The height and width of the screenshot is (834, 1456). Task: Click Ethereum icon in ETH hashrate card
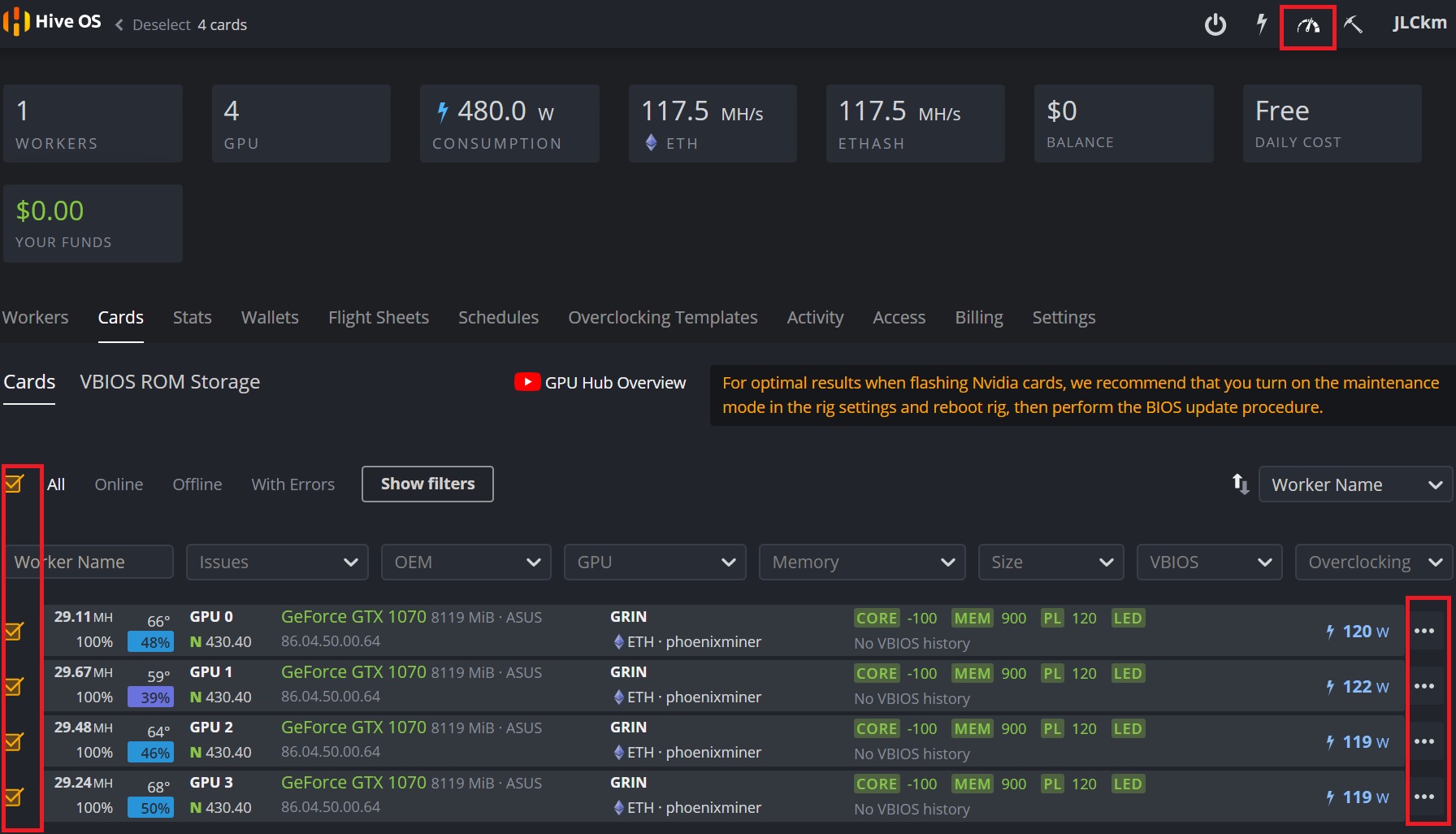pos(651,143)
